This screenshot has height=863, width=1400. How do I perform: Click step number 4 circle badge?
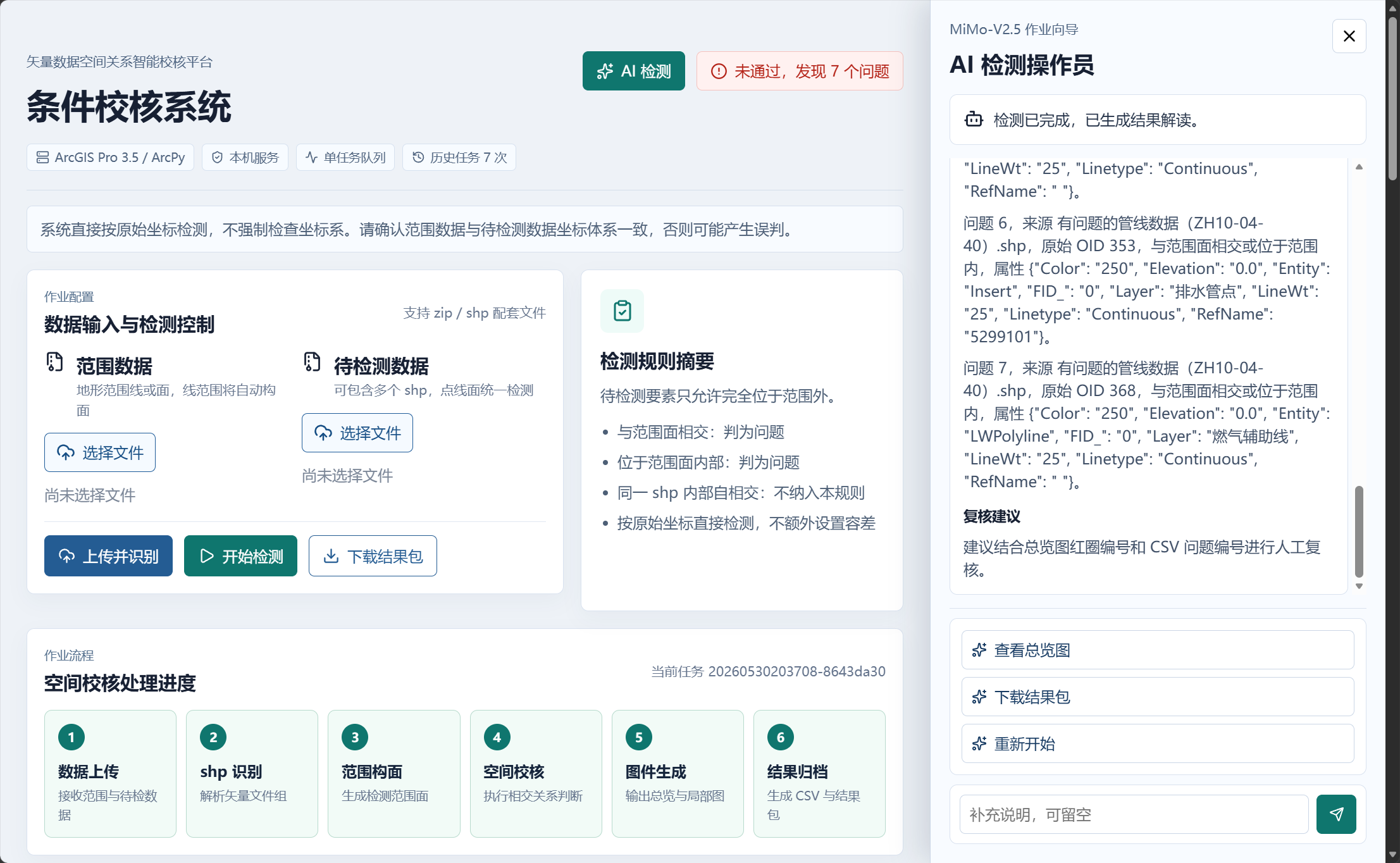coord(497,737)
